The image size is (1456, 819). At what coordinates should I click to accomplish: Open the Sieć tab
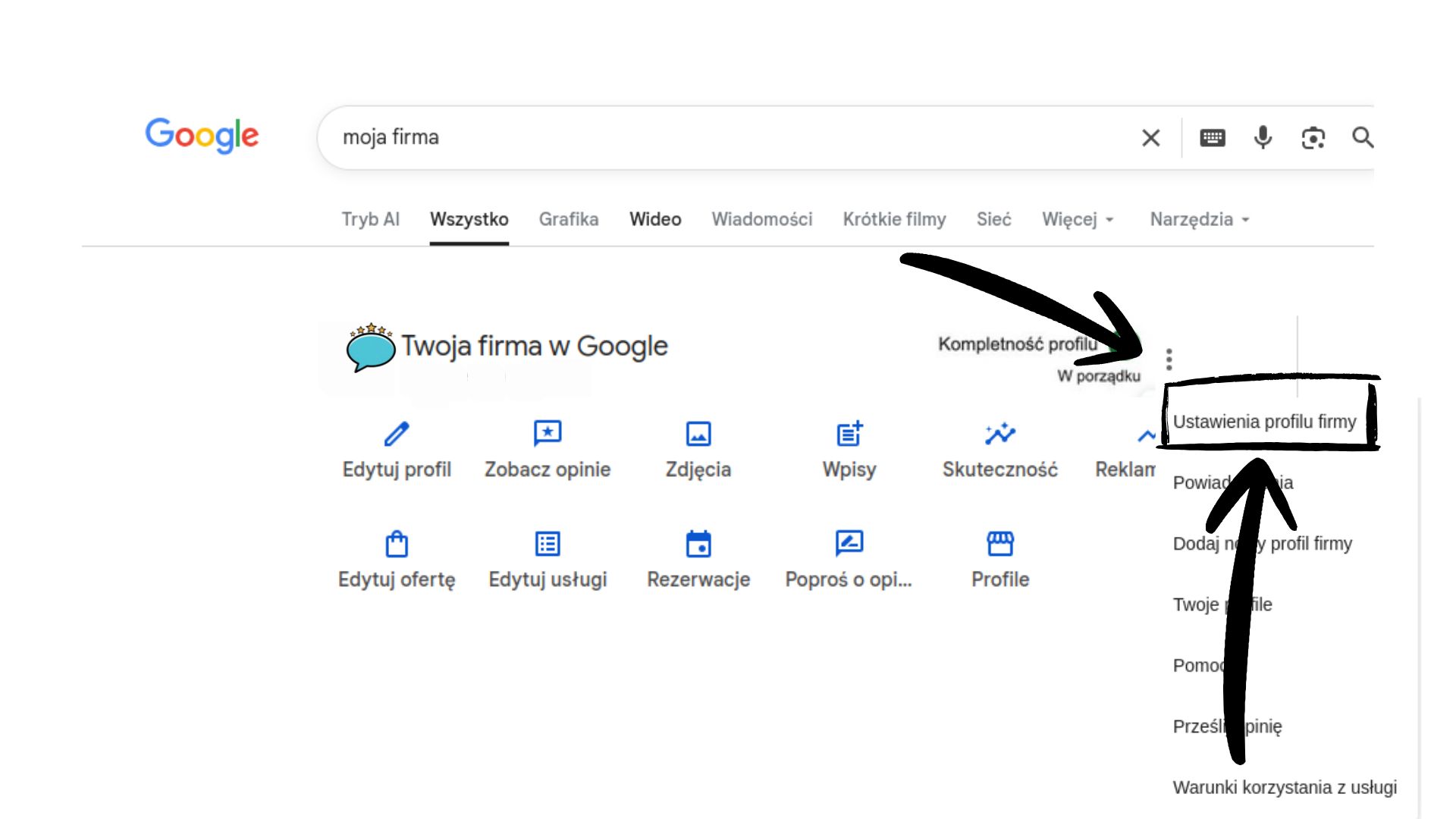993,219
